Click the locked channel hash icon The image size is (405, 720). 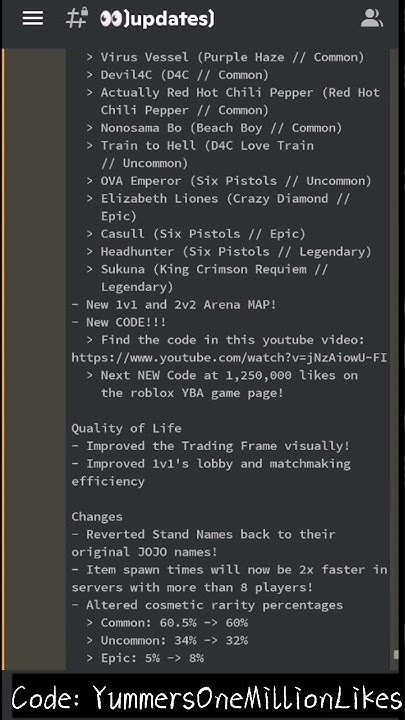(x=76, y=19)
